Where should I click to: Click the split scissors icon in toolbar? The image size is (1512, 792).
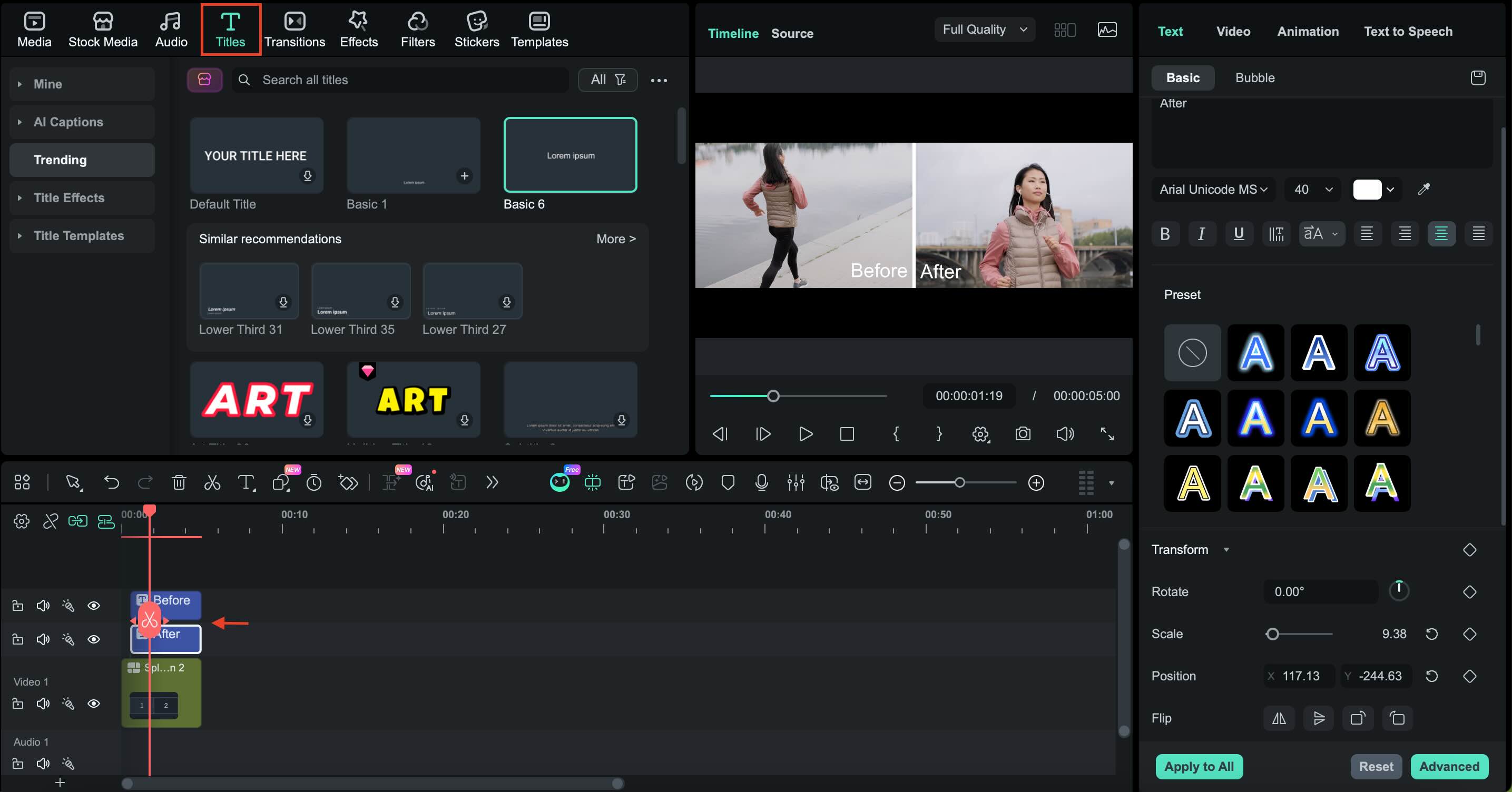click(212, 482)
